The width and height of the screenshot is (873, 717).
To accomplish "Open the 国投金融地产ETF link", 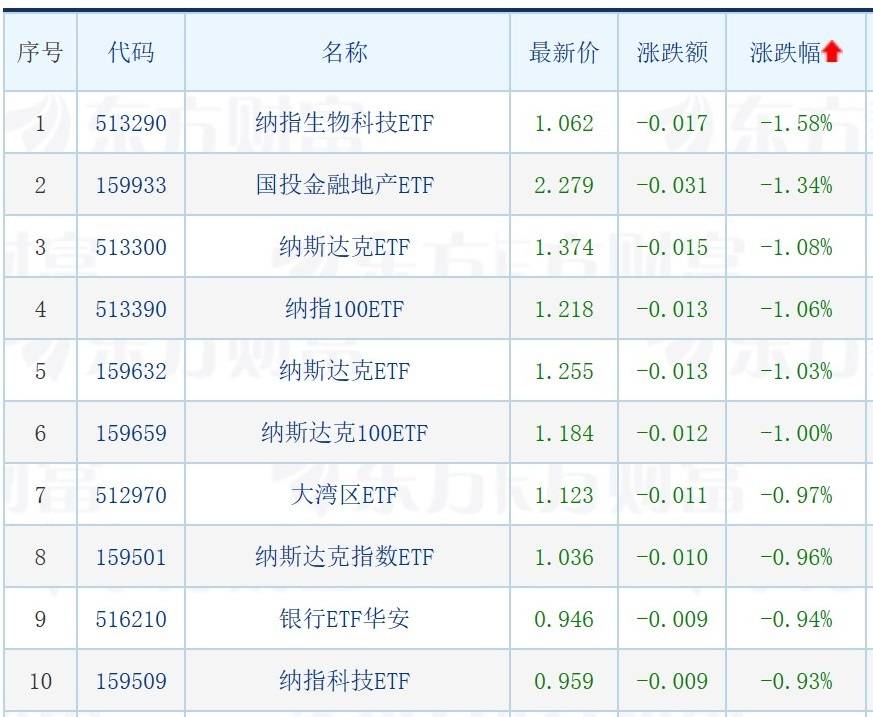I will (x=345, y=186).
